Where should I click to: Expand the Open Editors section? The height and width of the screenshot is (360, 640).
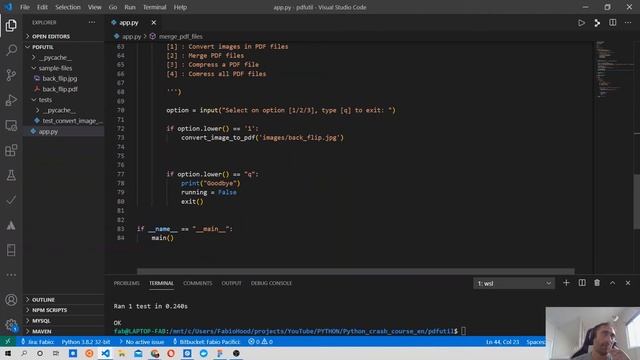point(64,36)
